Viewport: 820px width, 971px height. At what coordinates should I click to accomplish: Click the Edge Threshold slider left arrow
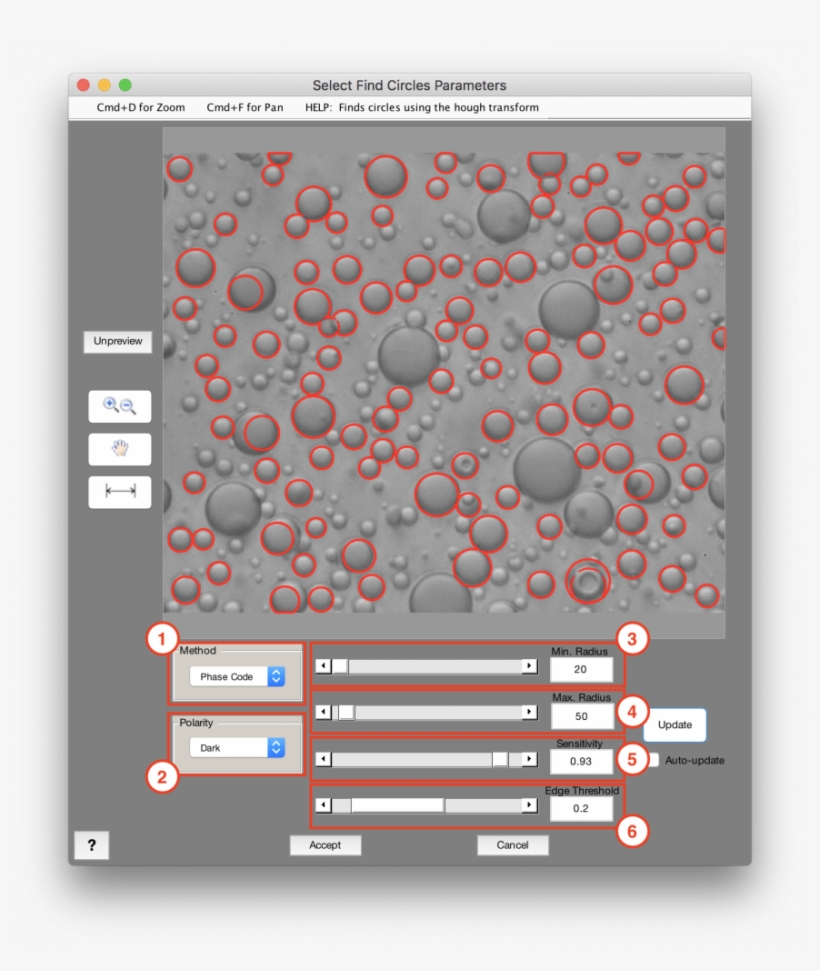(322, 805)
